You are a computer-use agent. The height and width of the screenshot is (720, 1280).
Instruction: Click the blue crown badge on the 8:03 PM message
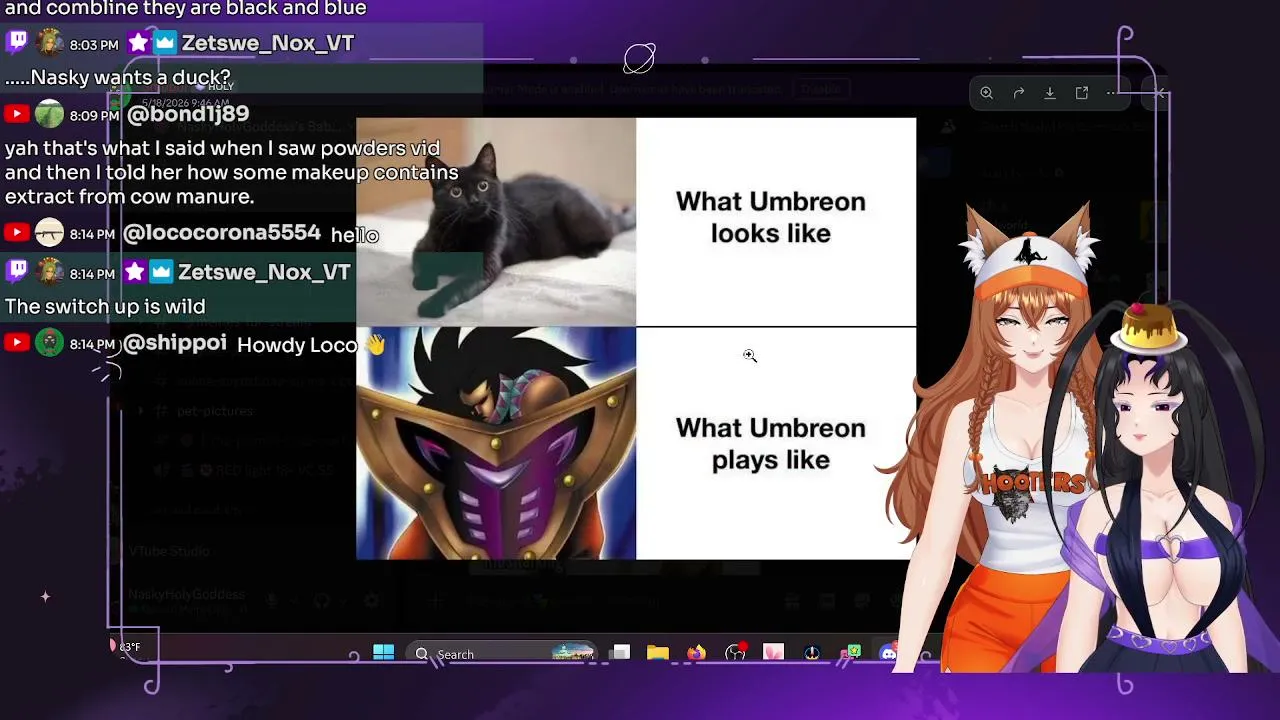(x=165, y=43)
